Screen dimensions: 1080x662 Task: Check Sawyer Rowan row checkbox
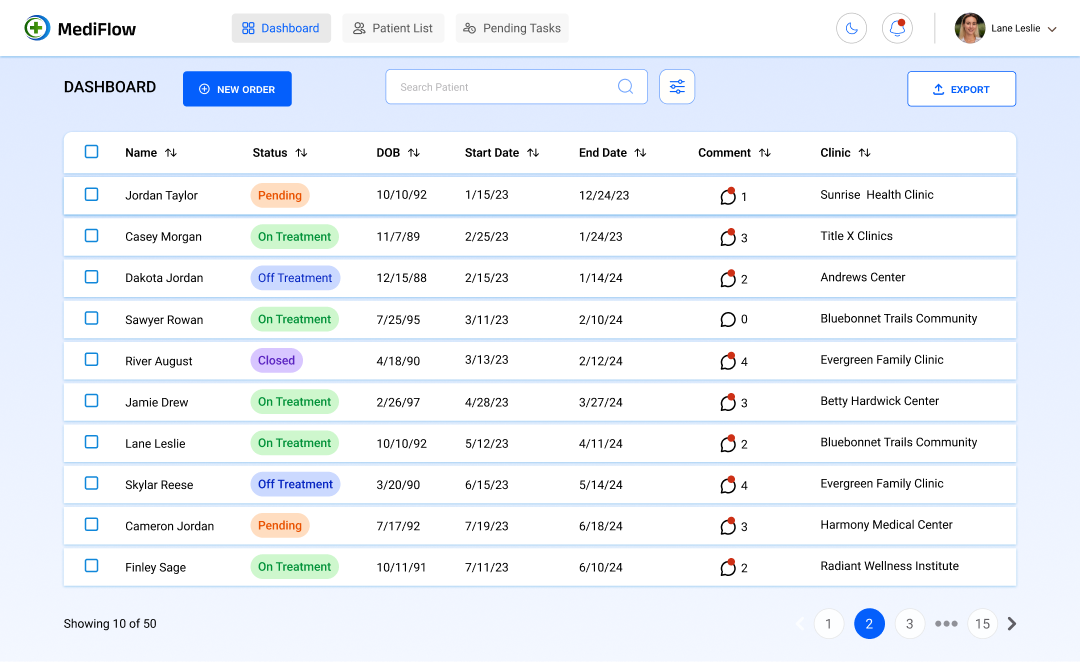[91, 318]
